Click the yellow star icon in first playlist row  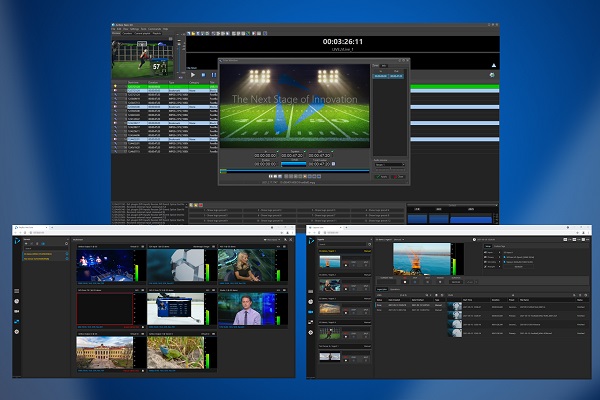[x=115, y=87]
